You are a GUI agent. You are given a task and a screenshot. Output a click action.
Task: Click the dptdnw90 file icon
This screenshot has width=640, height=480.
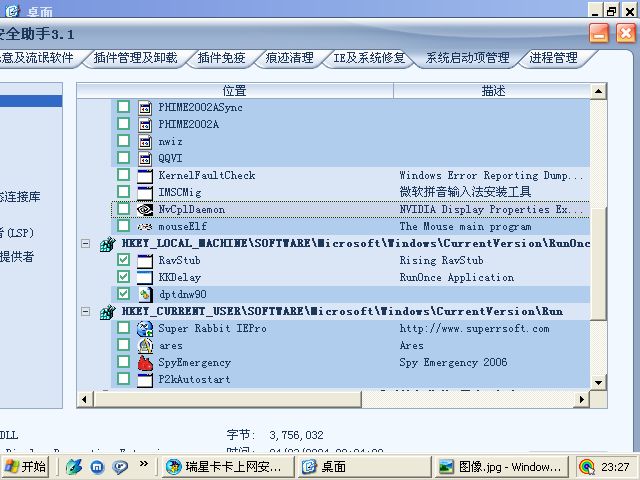click(x=145, y=295)
